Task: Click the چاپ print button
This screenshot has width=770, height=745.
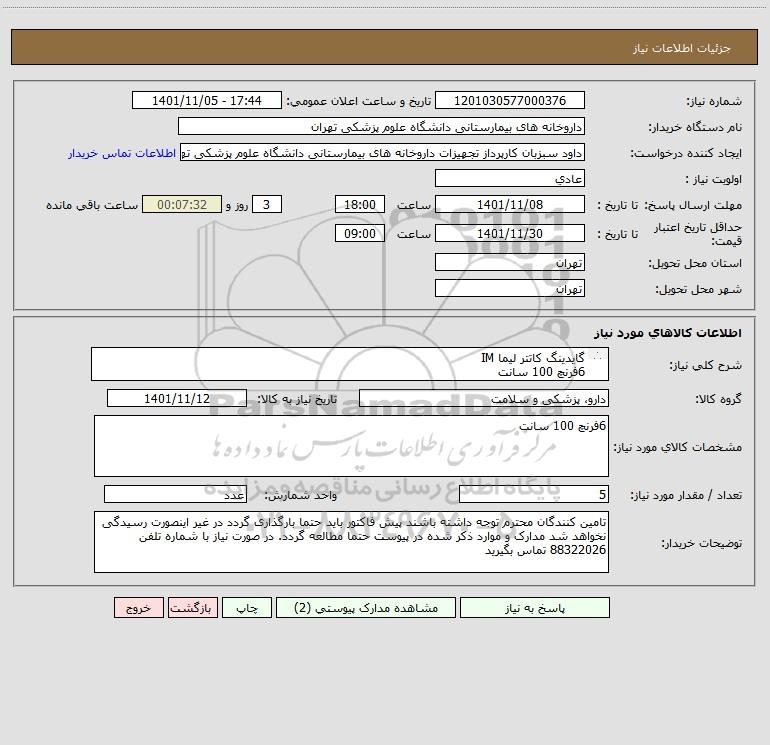Action: point(247,607)
